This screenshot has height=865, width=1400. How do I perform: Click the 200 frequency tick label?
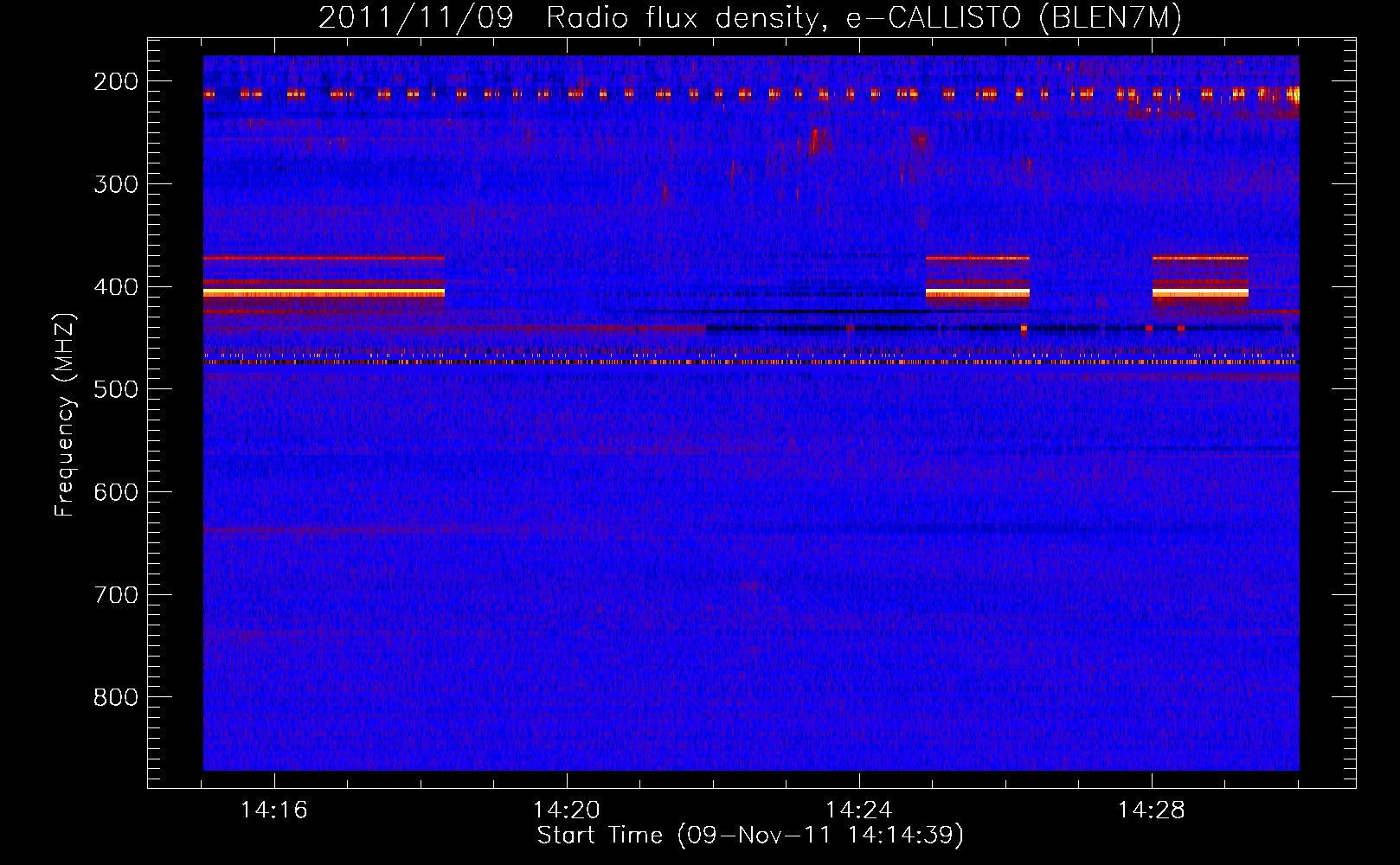pos(116,81)
